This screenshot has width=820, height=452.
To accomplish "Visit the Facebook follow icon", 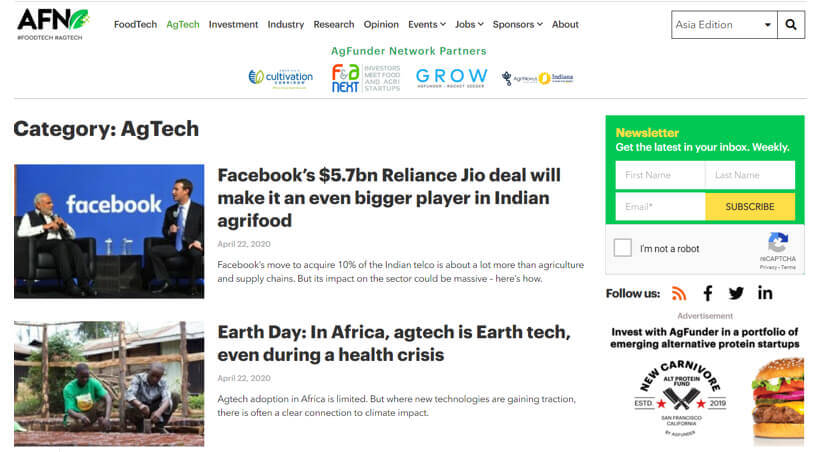I will coord(708,293).
